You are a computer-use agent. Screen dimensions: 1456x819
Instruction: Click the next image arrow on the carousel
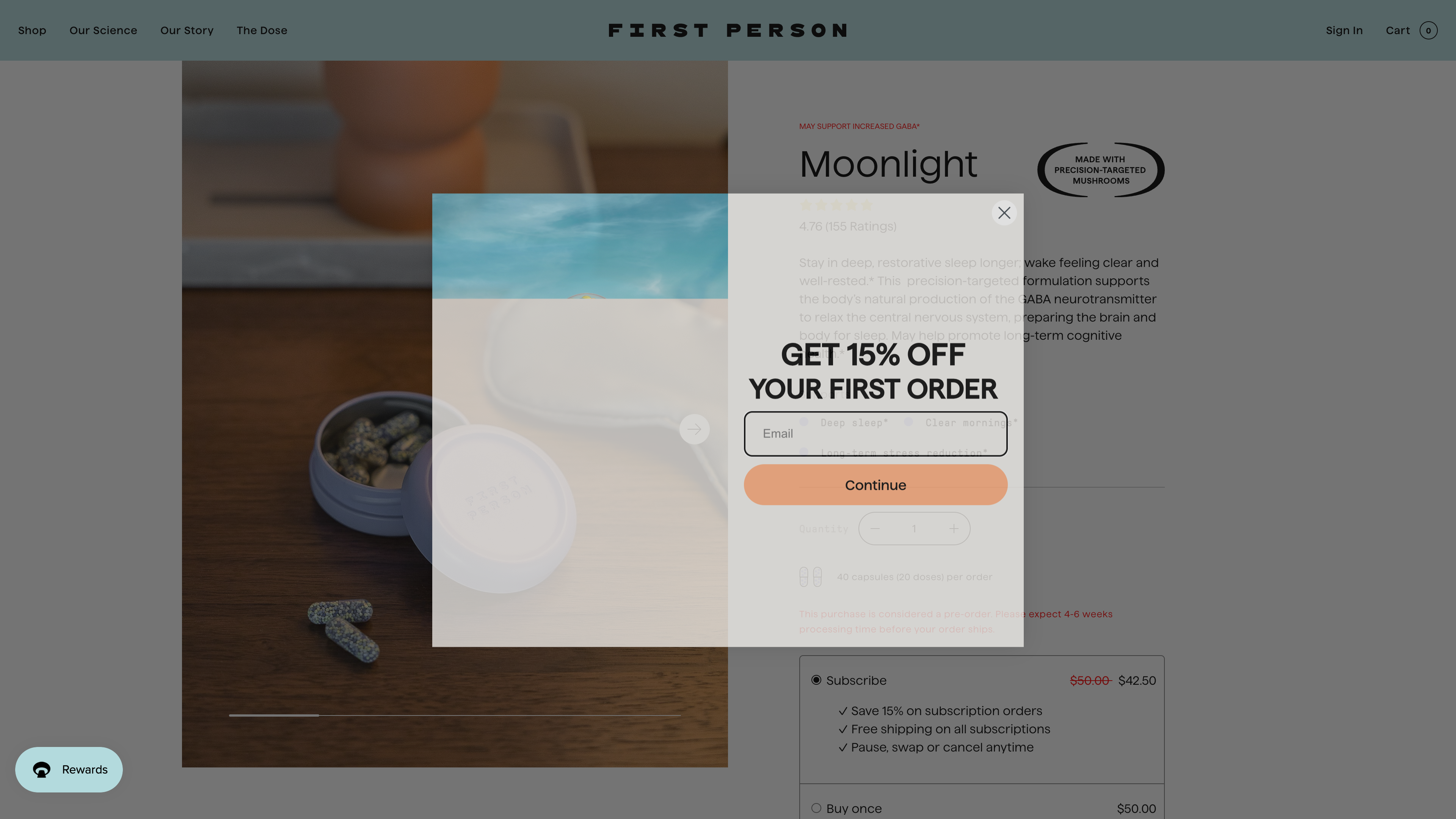[694, 428]
